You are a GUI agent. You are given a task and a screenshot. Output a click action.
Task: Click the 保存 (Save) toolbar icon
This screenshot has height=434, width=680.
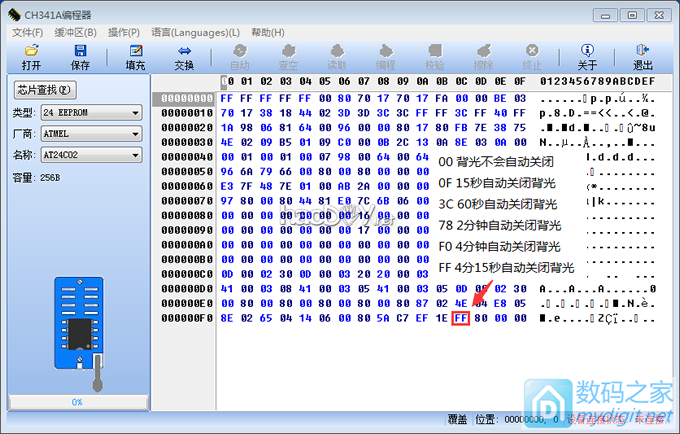point(80,57)
